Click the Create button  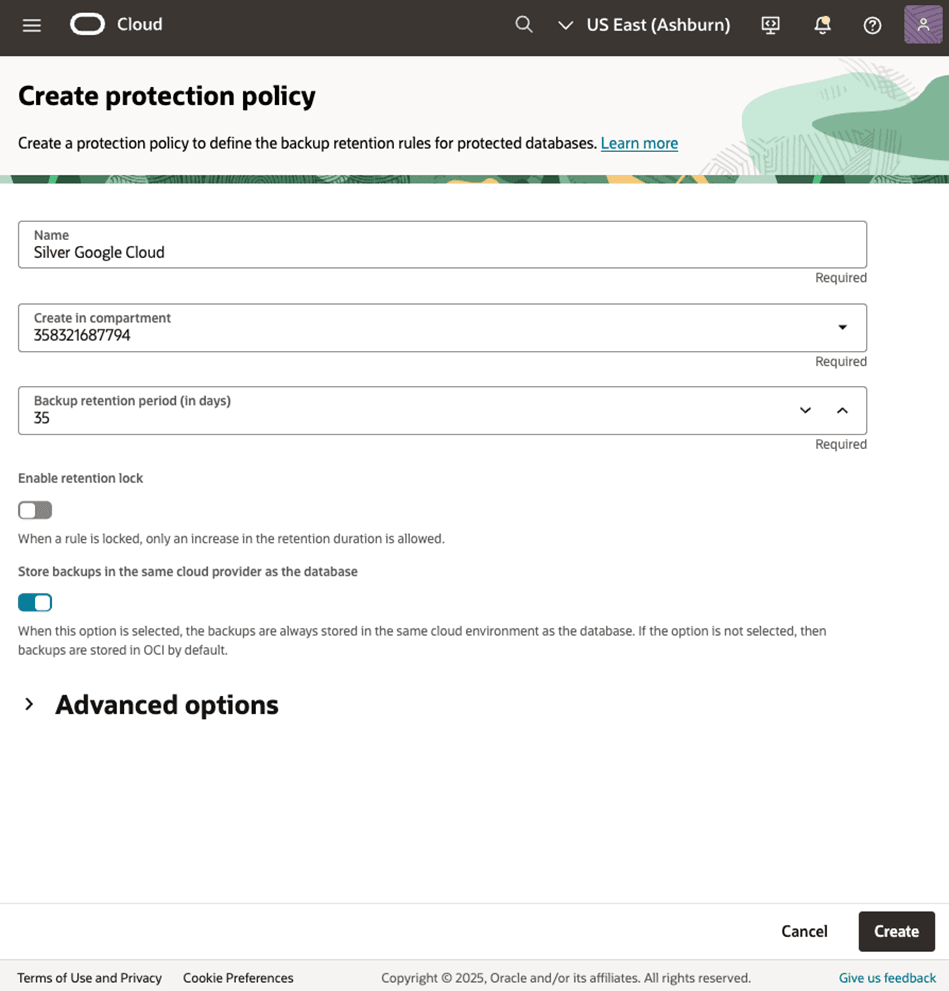click(896, 931)
